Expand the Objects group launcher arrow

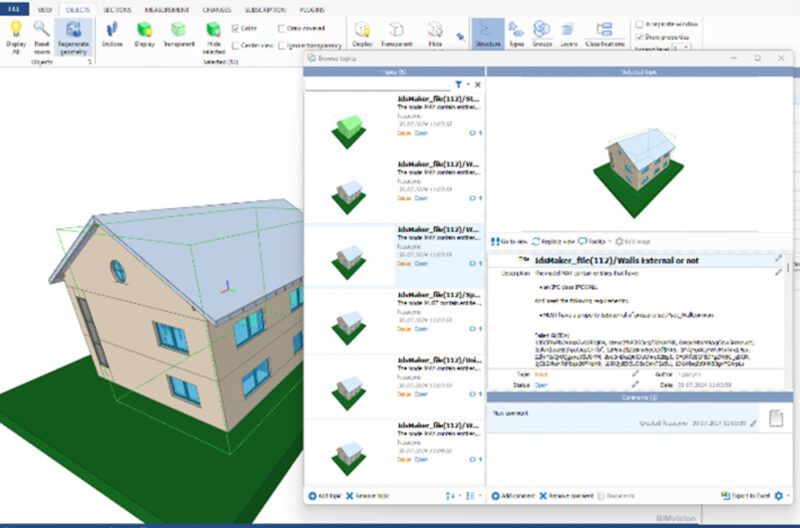coord(90,62)
